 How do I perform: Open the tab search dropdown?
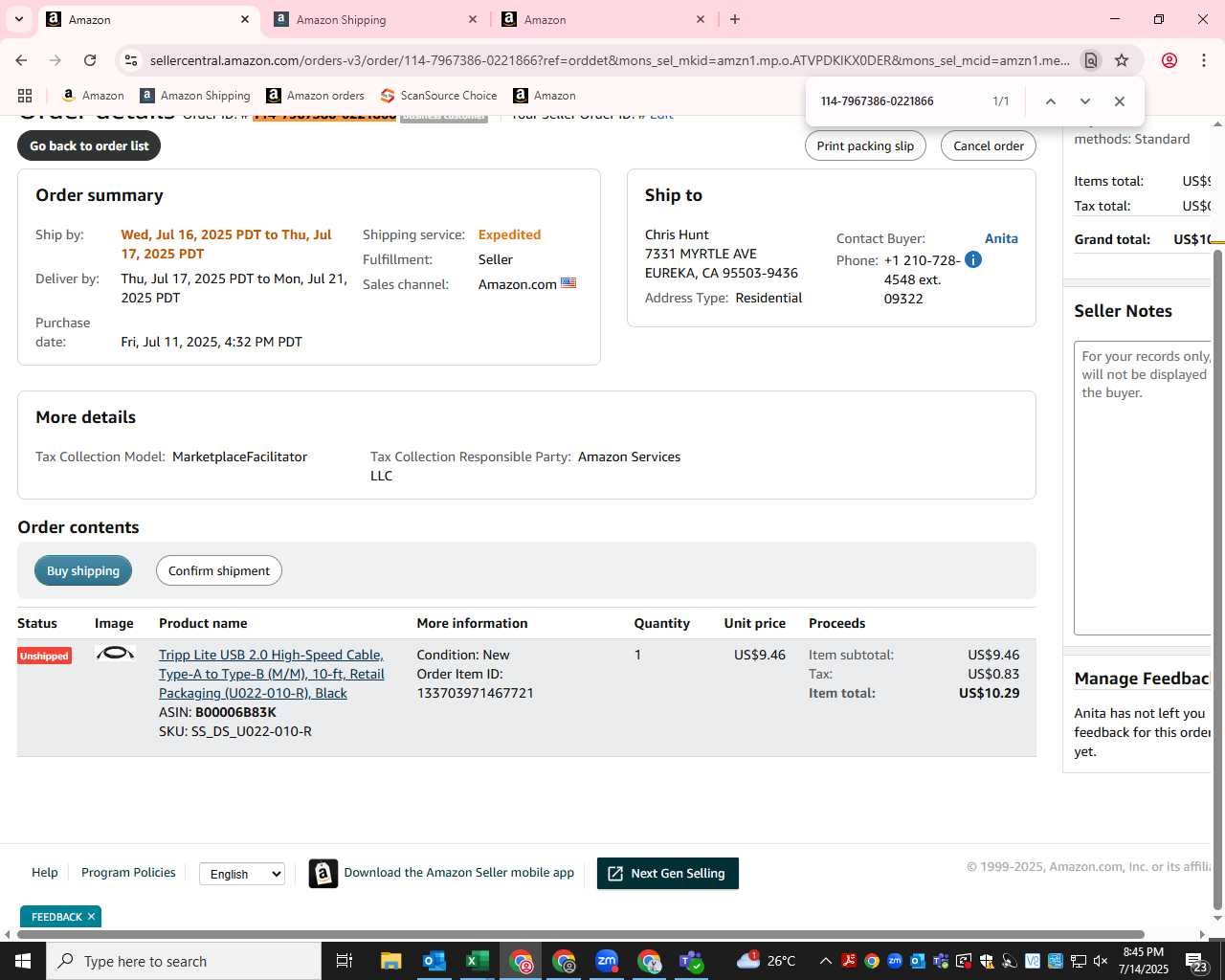[18, 19]
